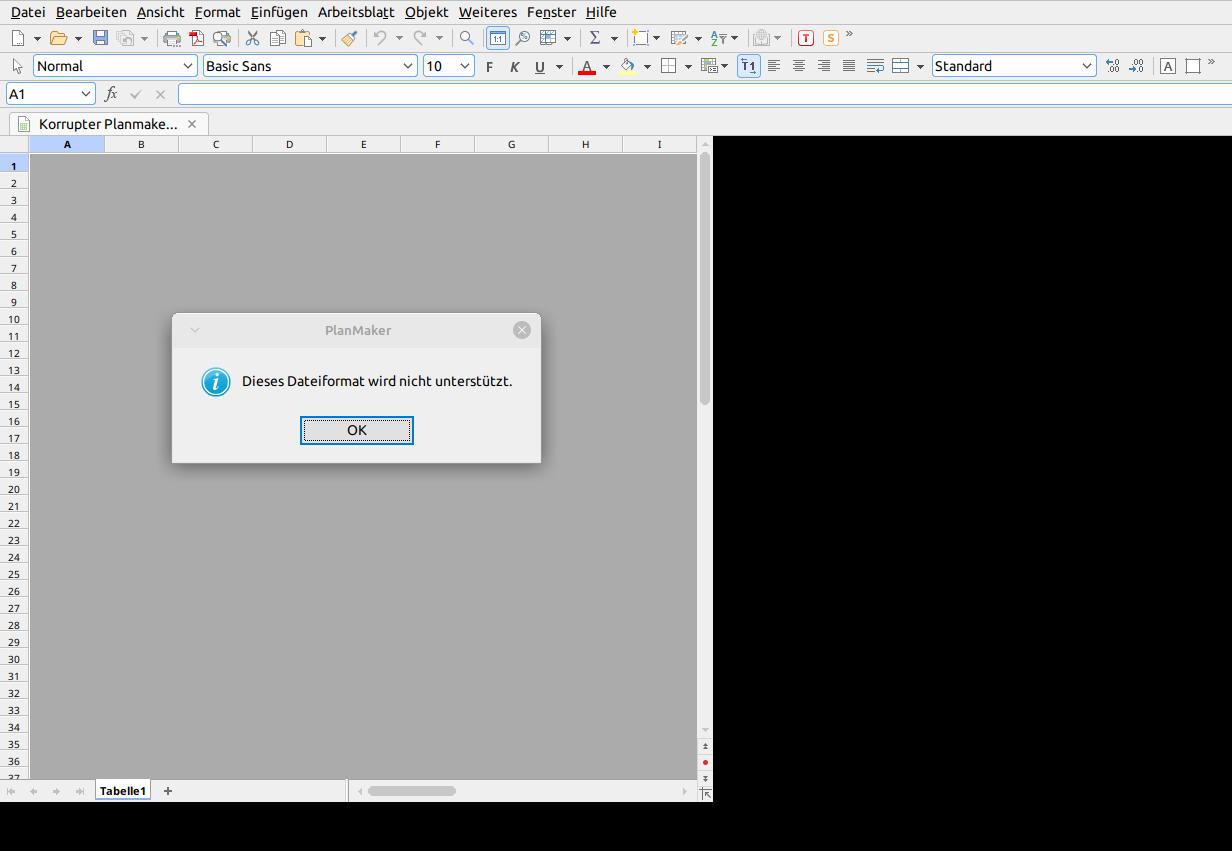Image resolution: width=1232 pixels, height=851 pixels.
Task: Toggle italic K formatting
Action: tap(514, 67)
